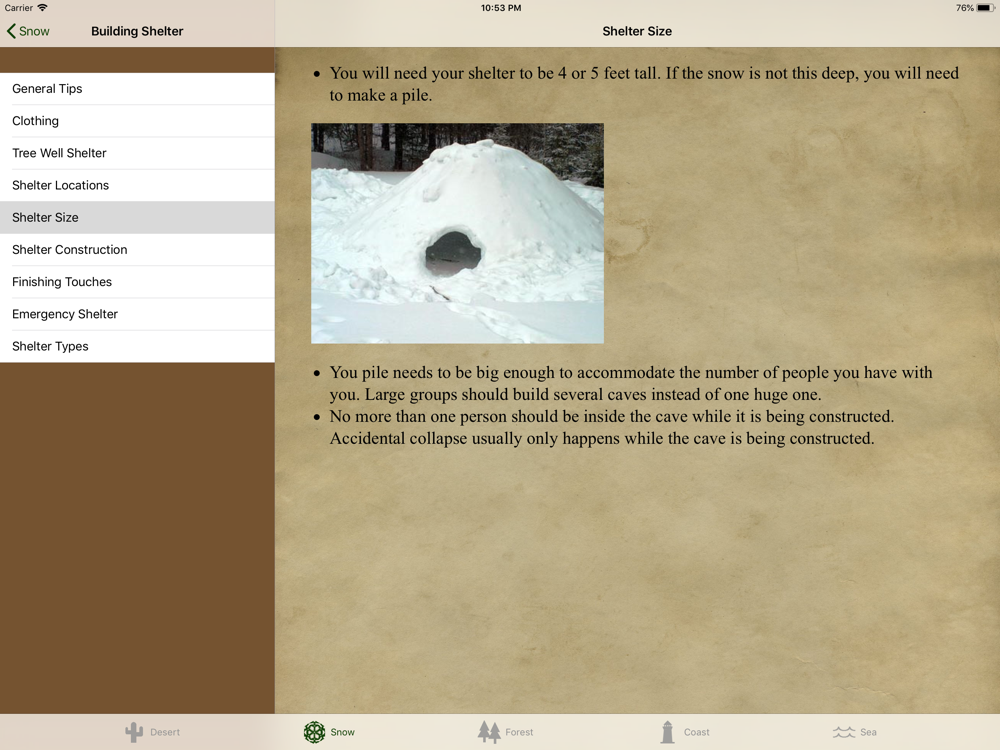This screenshot has height=750, width=1000.
Task: Select the Snow snowflake tab icon
Action: [314, 732]
